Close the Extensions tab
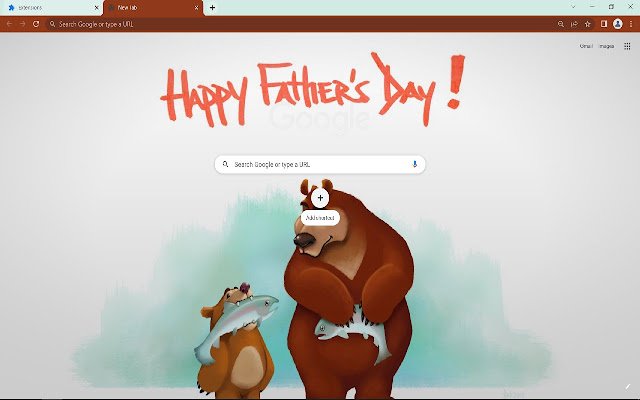This screenshot has width=640, height=400. click(x=97, y=8)
